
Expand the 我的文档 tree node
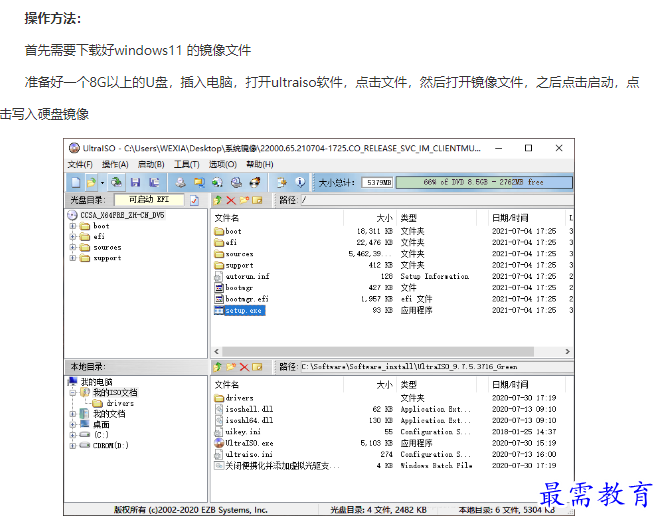pyautogui.click(x=73, y=414)
